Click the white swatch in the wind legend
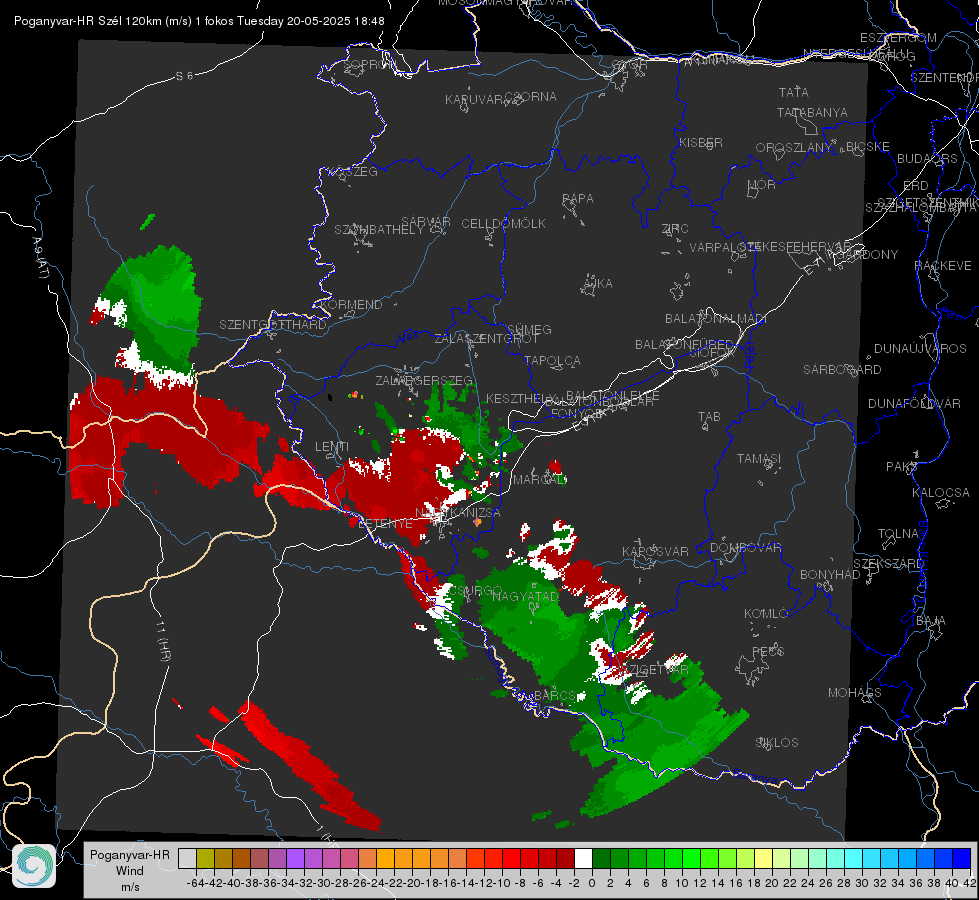The height and width of the screenshot is (900, 979). point(583,858)
